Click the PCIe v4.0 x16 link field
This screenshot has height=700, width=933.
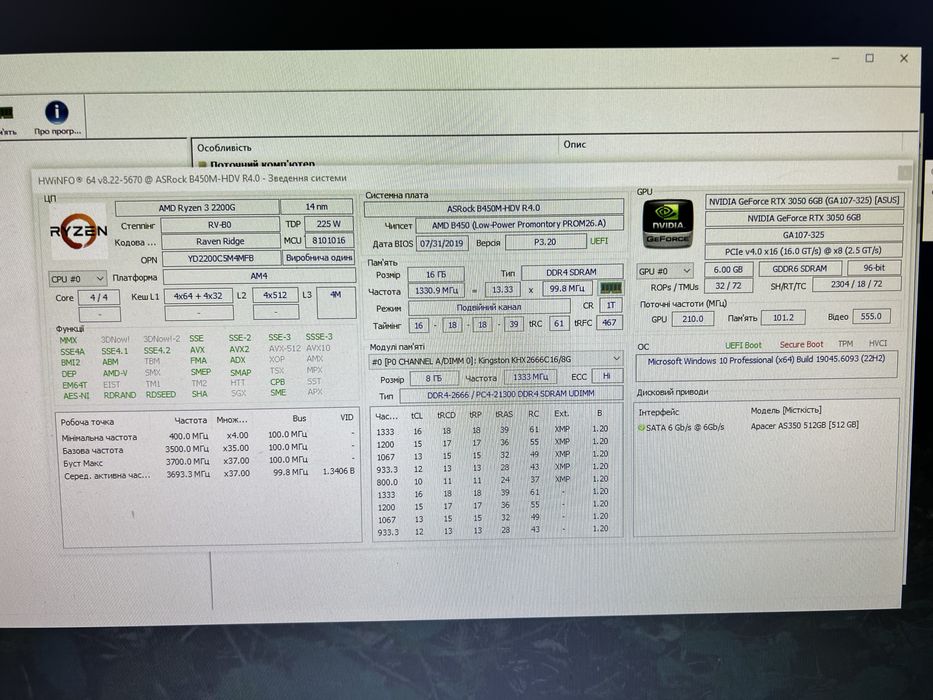click(x=803, y=251)
